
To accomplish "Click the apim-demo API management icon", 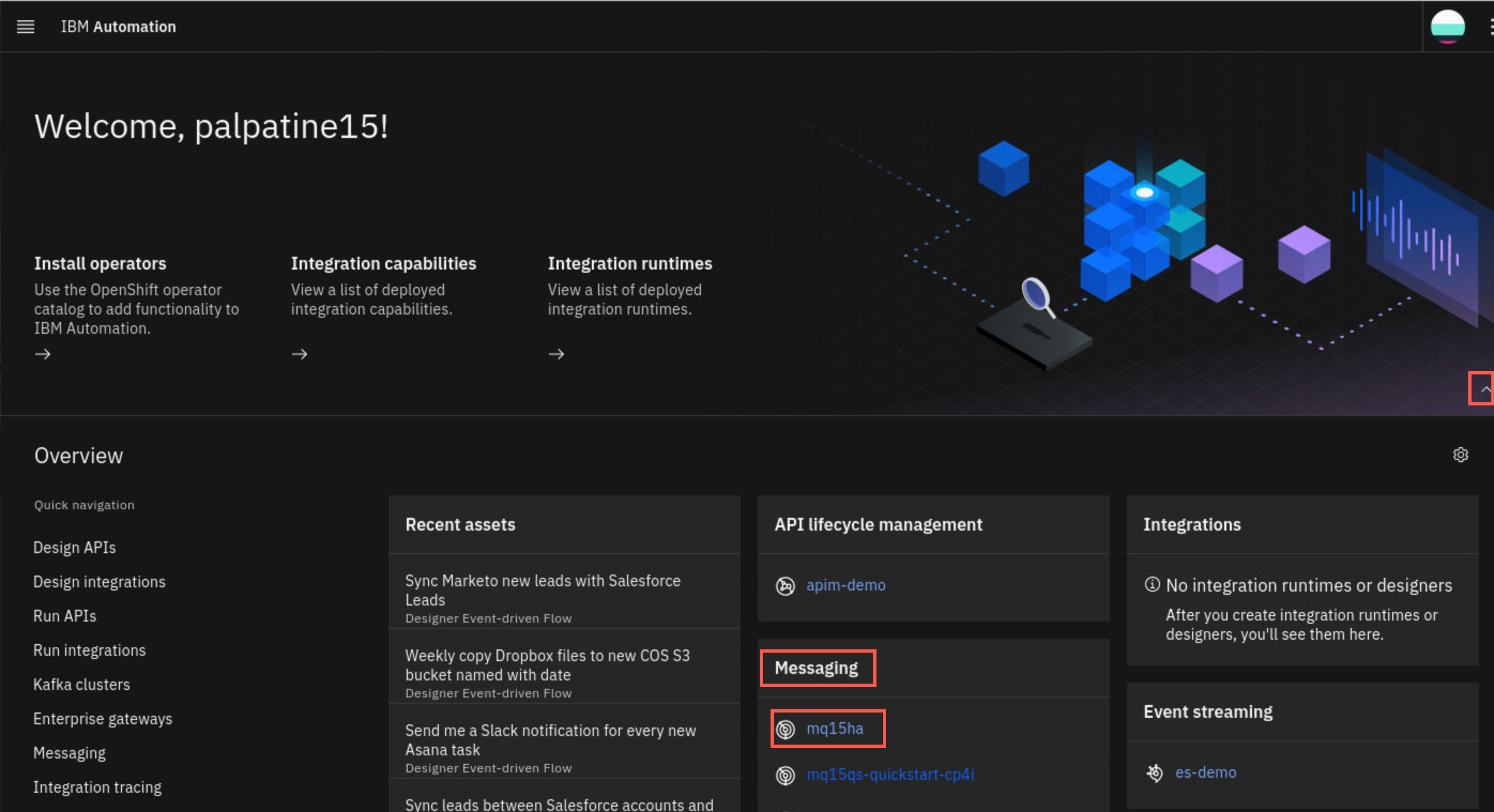I will point(786,586).
